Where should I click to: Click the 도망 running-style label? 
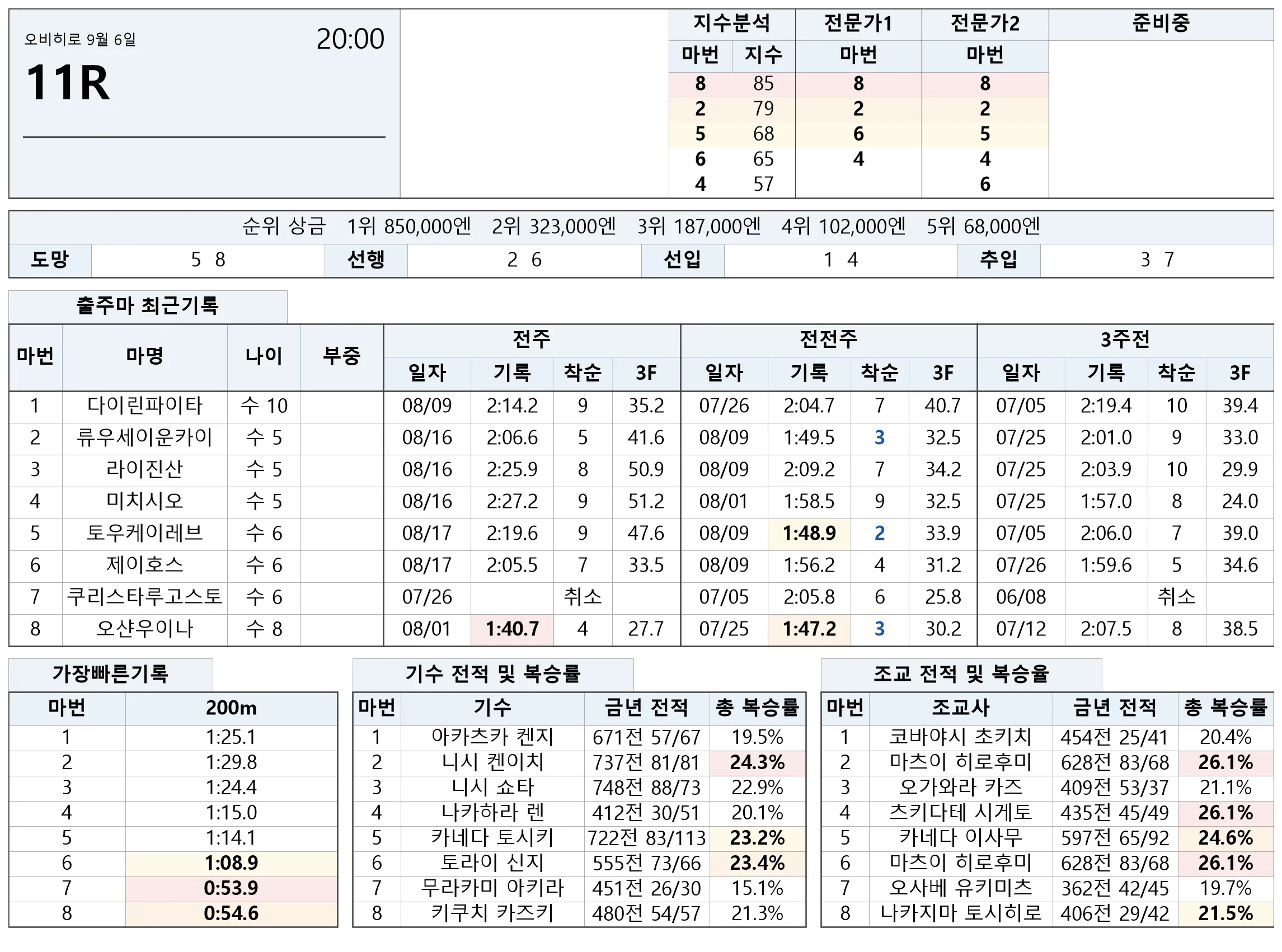(x=50, y=260)
